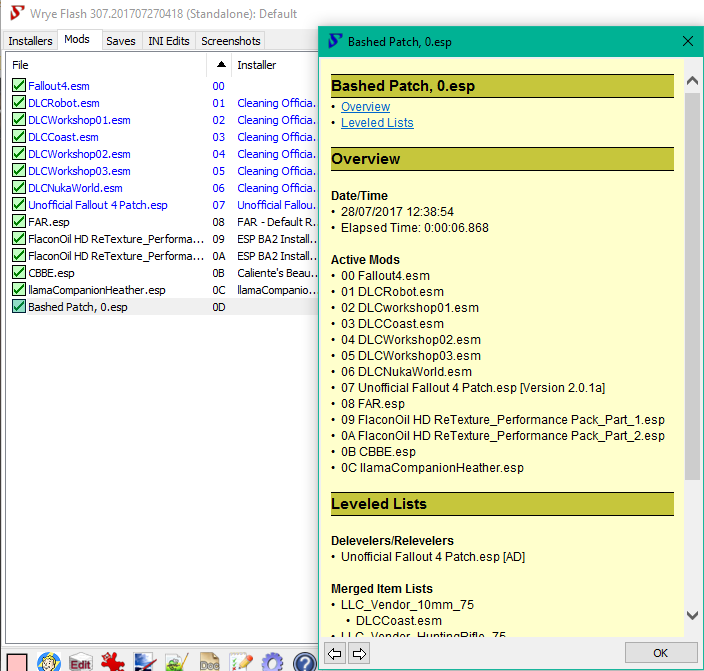Sort by the File column header
The width and height of the screenshot is (704, 671).
(107, 65)
